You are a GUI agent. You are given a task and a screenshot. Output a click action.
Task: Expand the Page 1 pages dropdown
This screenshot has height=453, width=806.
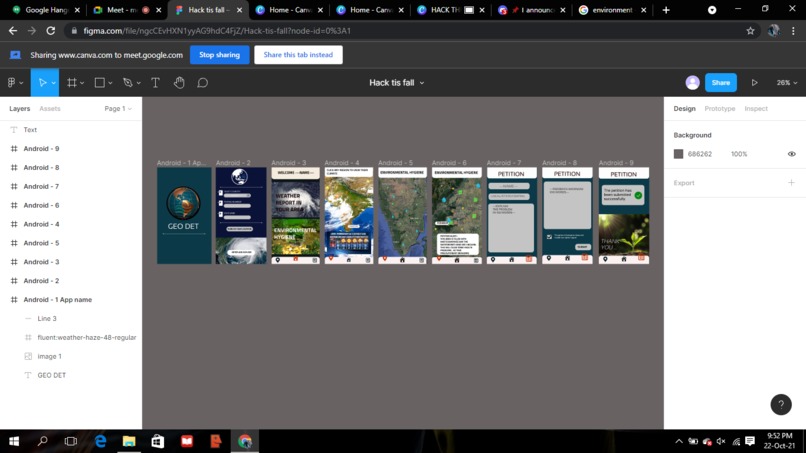click(x=118, y=108)
